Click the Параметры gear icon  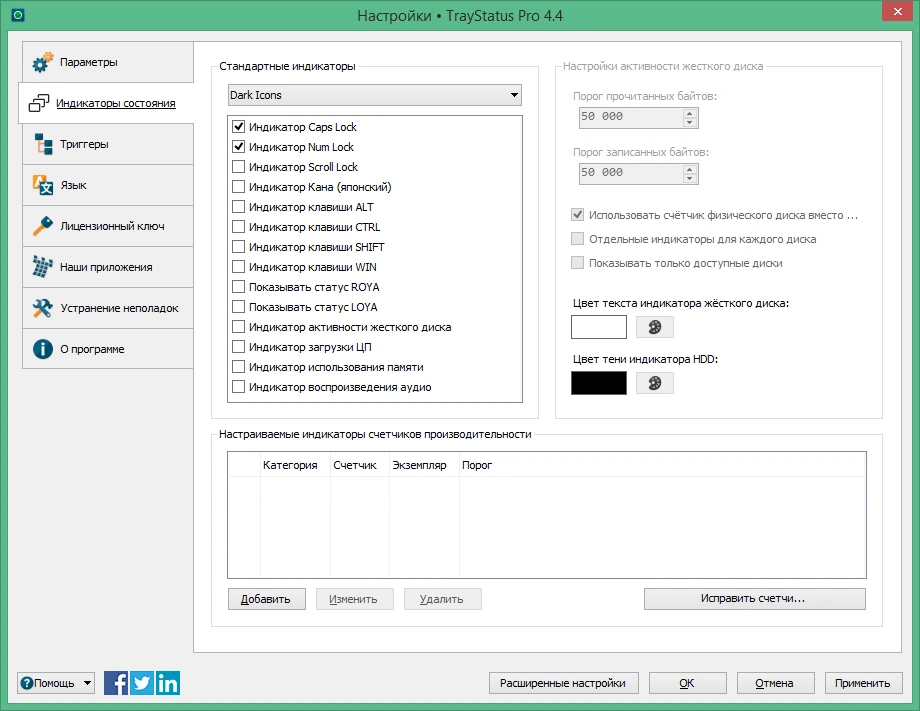[x=42, y=62]
